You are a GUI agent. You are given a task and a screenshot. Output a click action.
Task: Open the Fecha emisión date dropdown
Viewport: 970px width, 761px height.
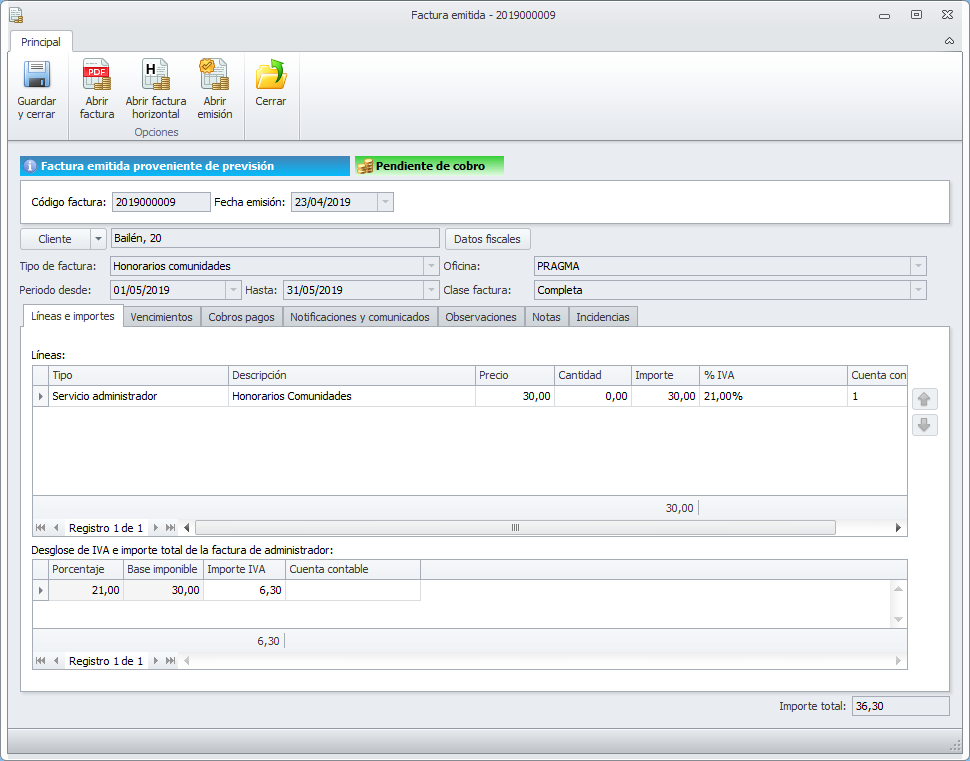click(x=385, y=202)
